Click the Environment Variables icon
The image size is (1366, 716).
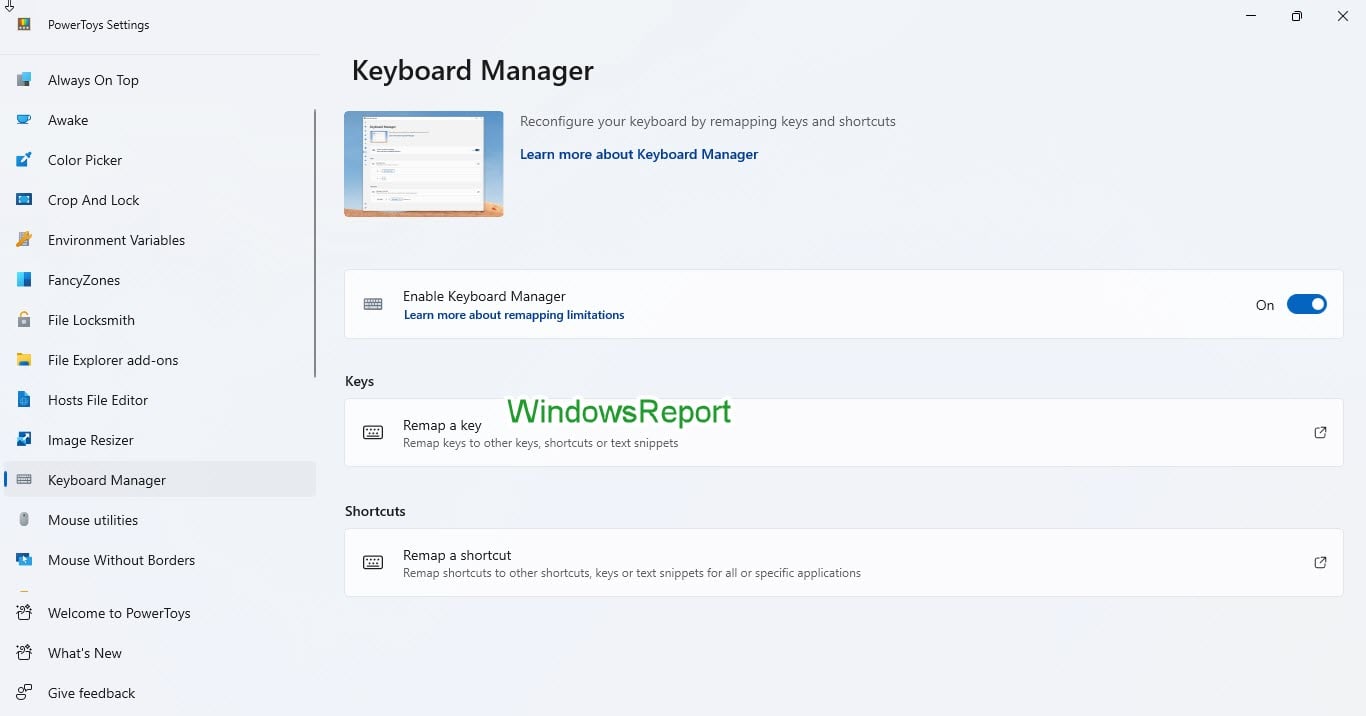click(x=24, y=240)
